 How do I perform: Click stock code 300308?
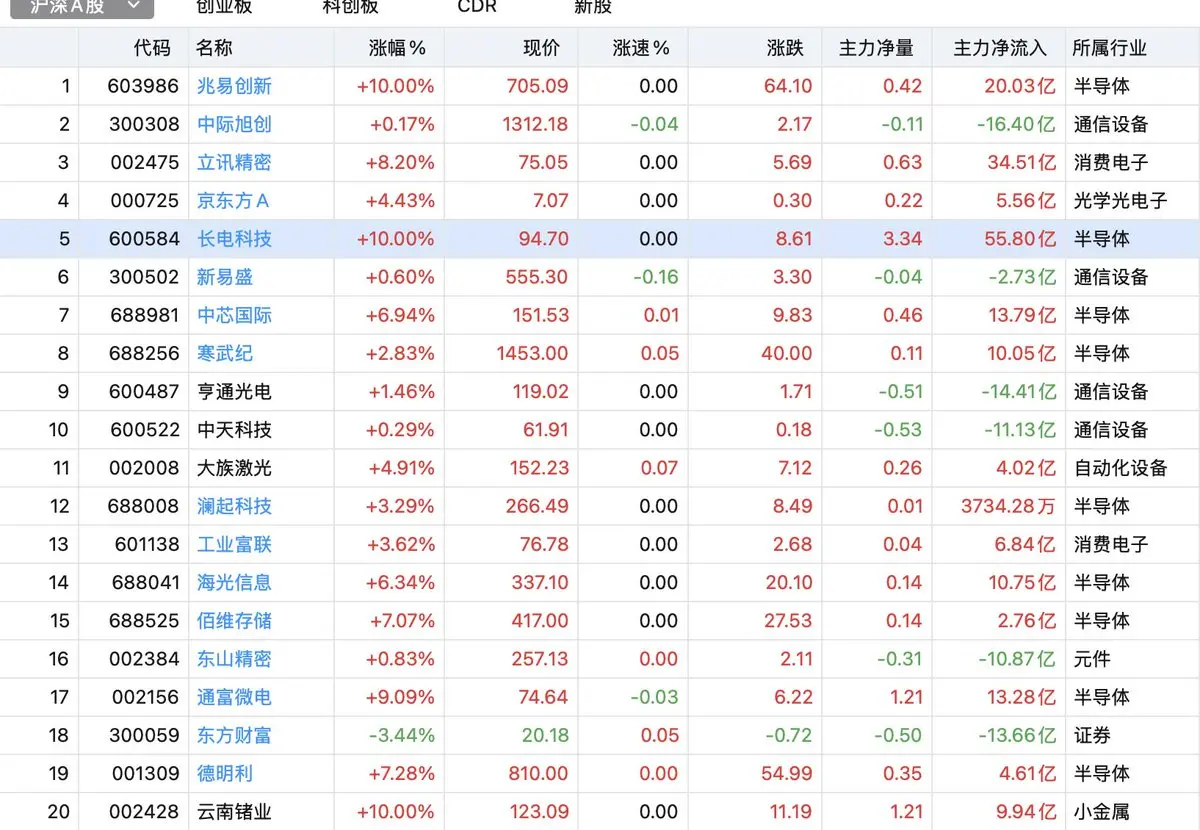[144, 124]
